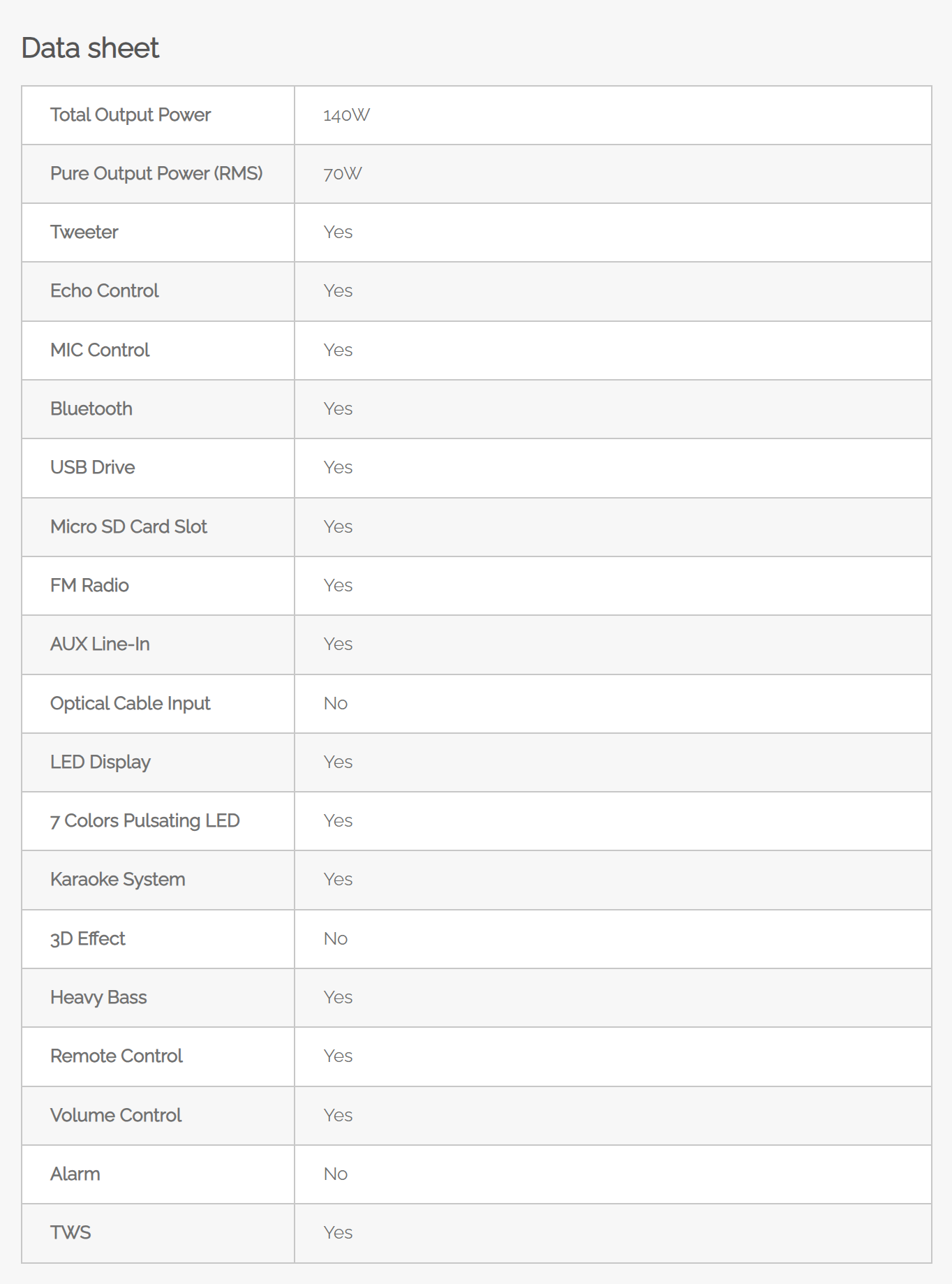
Task: Select the 70W value
Action: click(343, 174)
